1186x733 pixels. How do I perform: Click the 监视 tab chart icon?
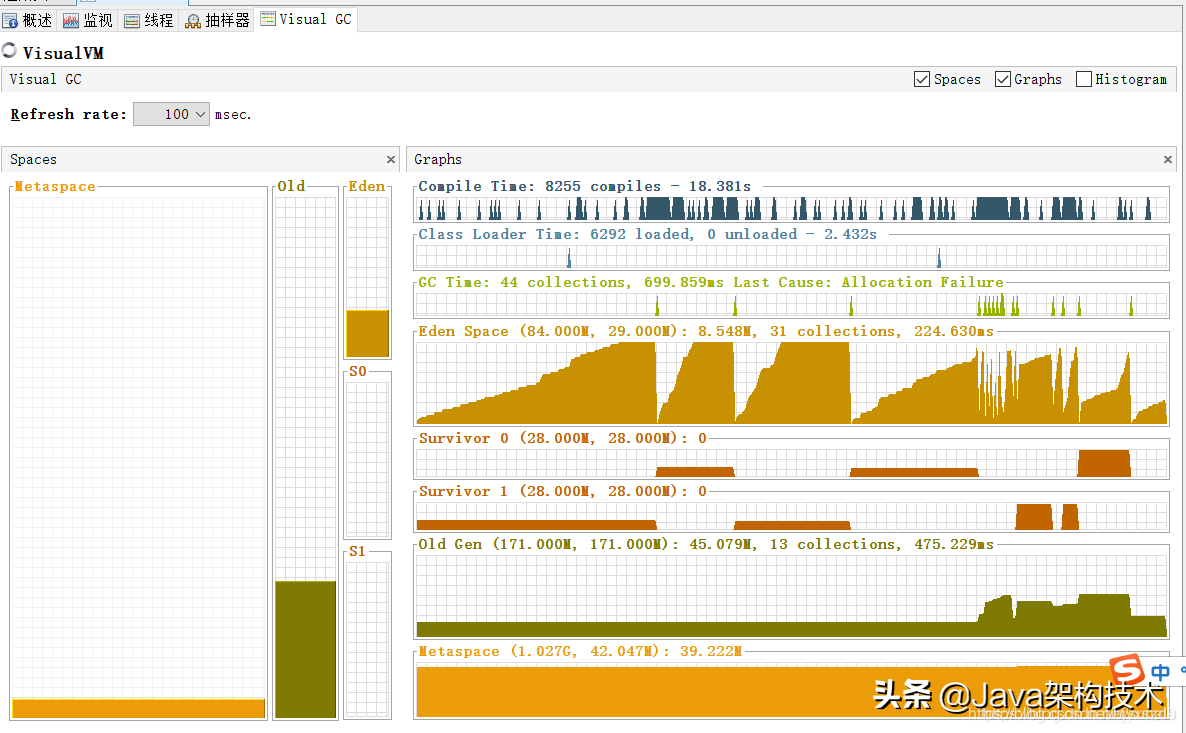70,21
